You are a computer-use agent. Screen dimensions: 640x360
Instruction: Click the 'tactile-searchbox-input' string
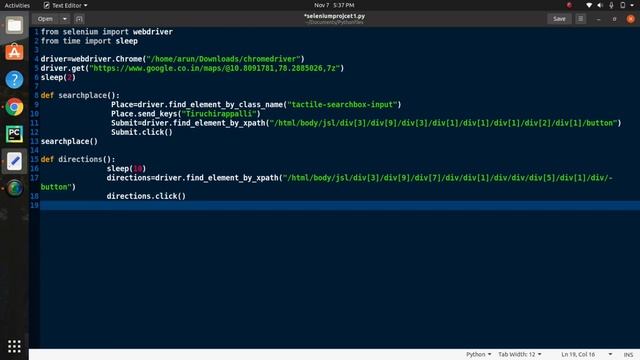342,104
